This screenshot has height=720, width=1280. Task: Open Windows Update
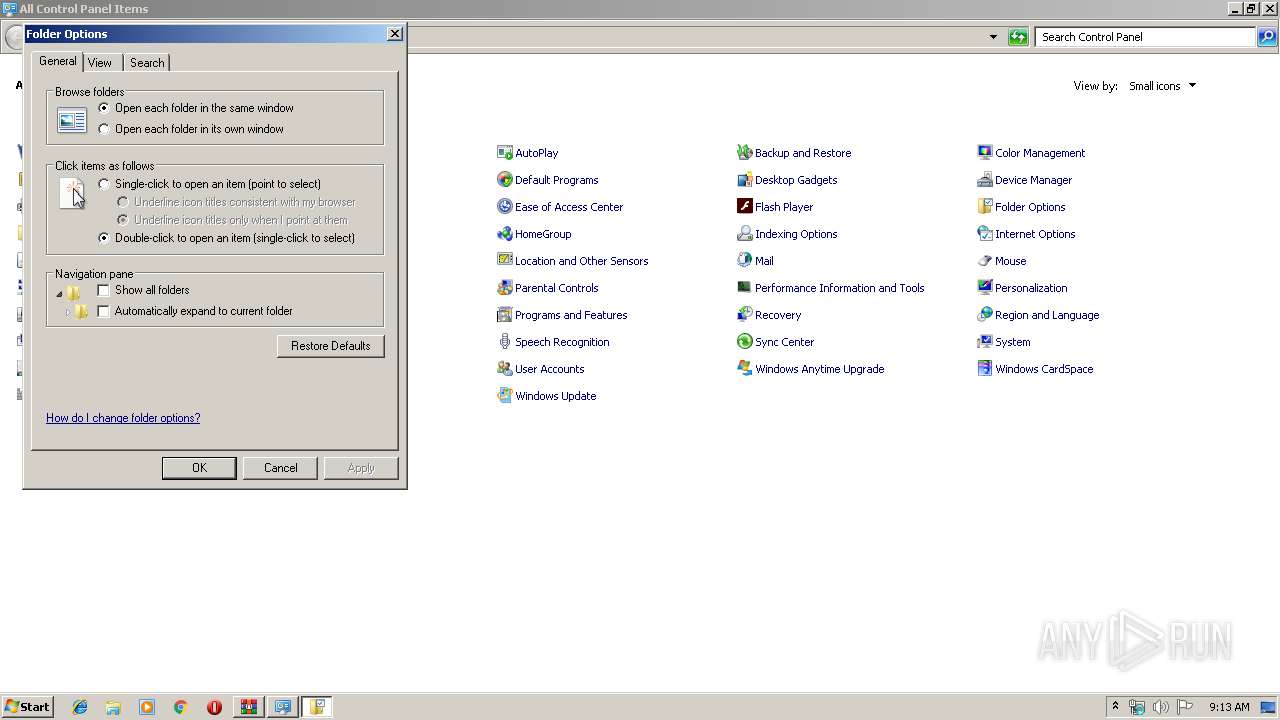click(x=546, y=396)
